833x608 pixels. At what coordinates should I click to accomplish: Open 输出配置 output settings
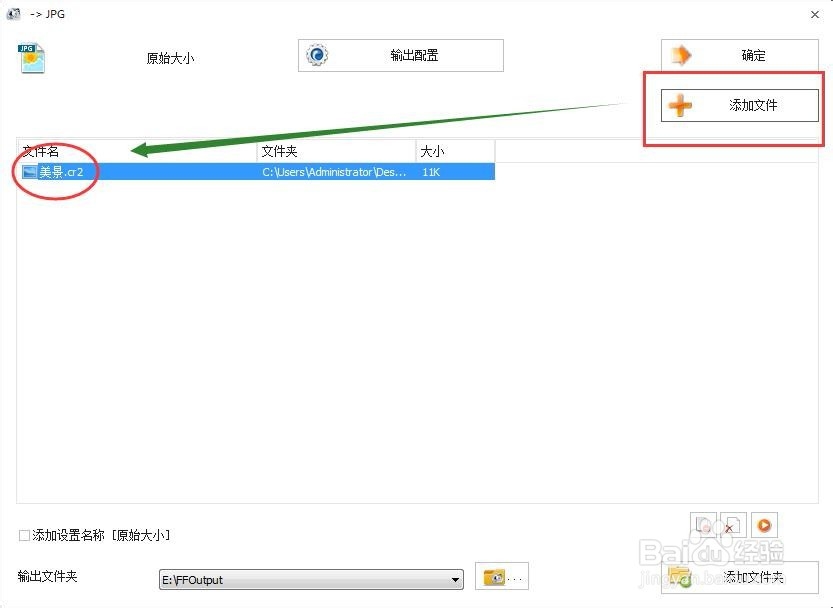click(401, 55)
